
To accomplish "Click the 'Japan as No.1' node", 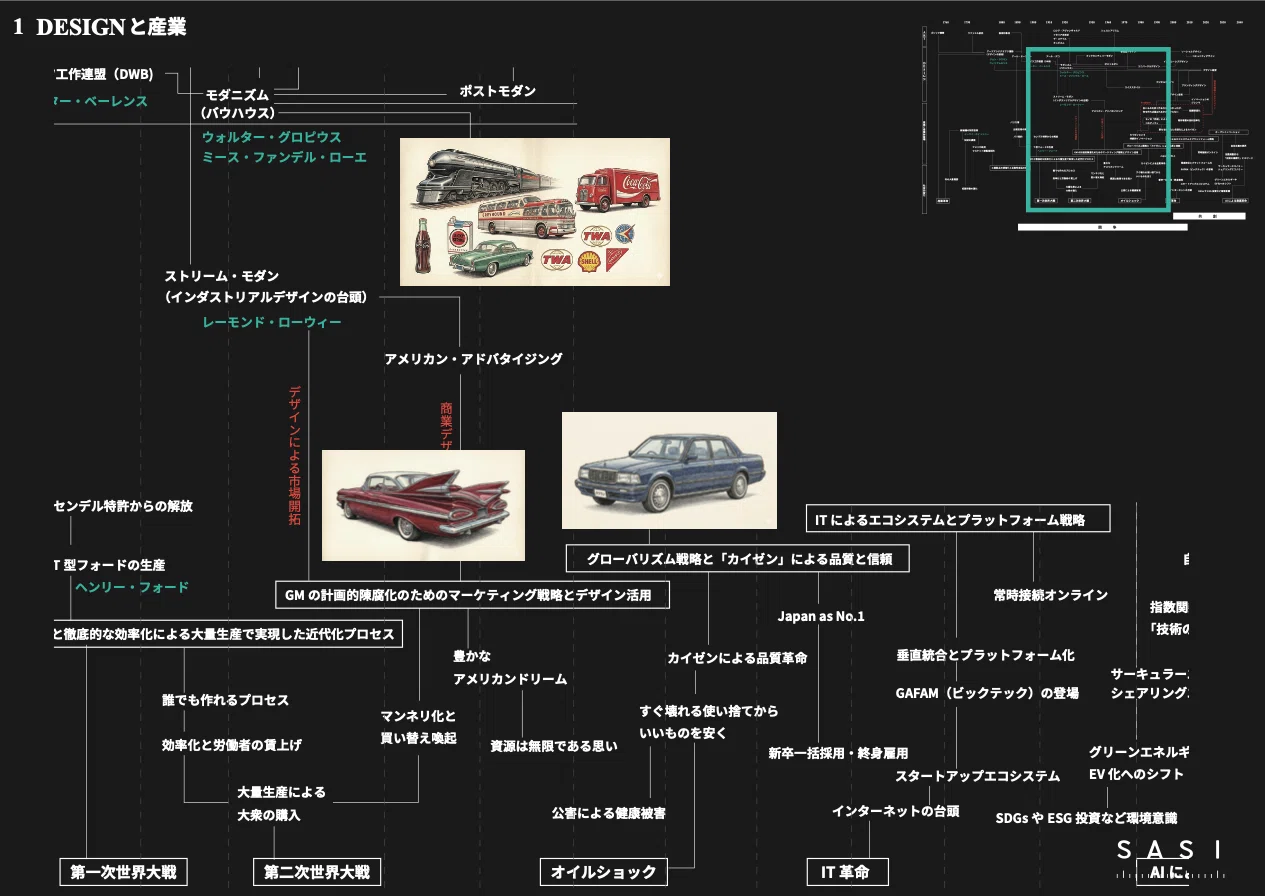I will 821,616.
